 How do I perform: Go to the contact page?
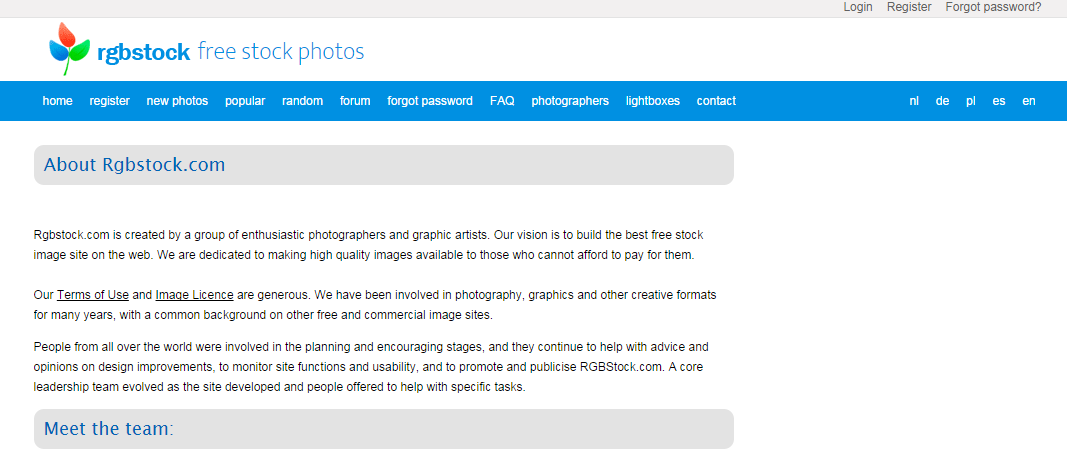coord(716,101)
